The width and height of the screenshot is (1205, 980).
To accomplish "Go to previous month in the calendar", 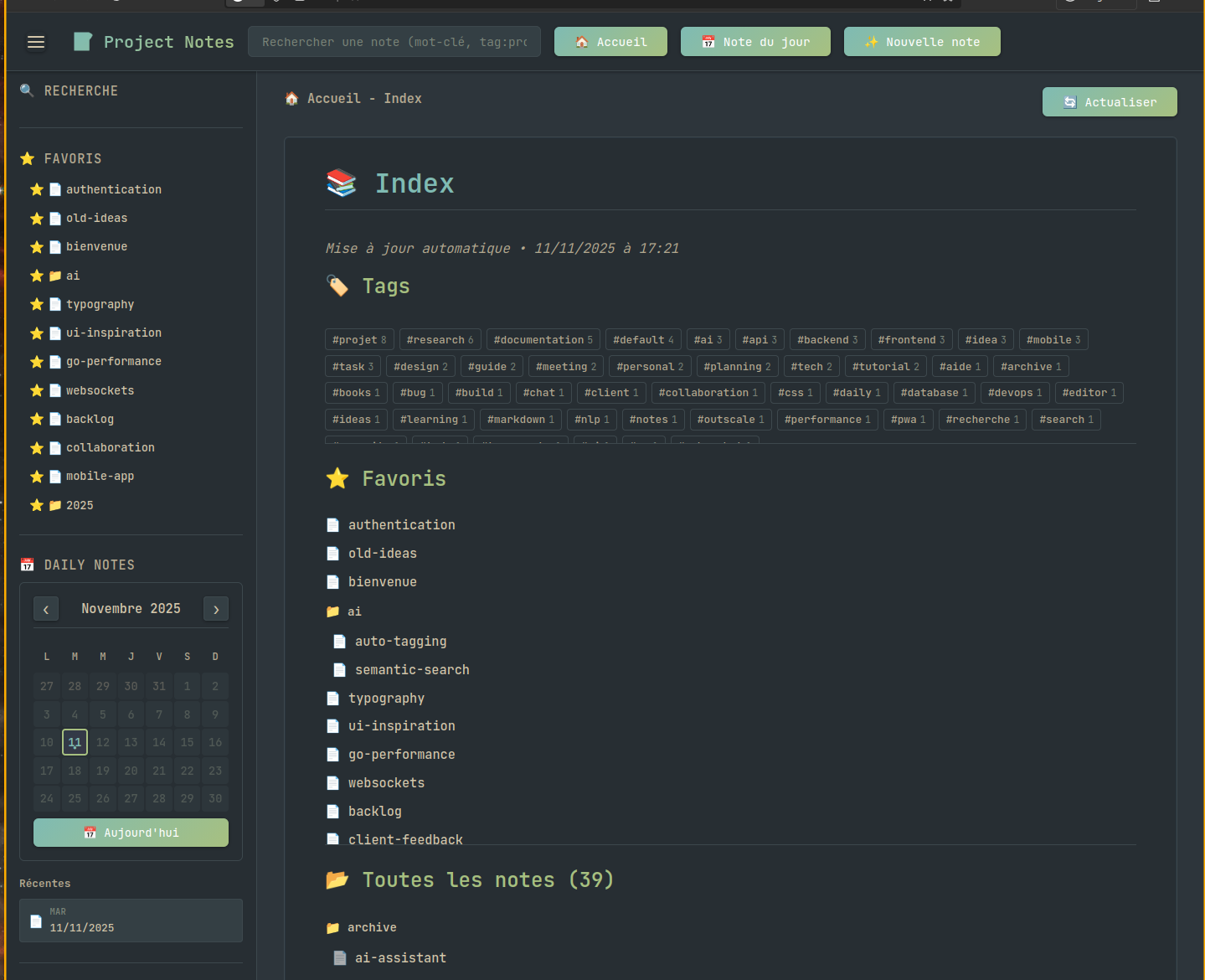I will [x=46, y=609].
